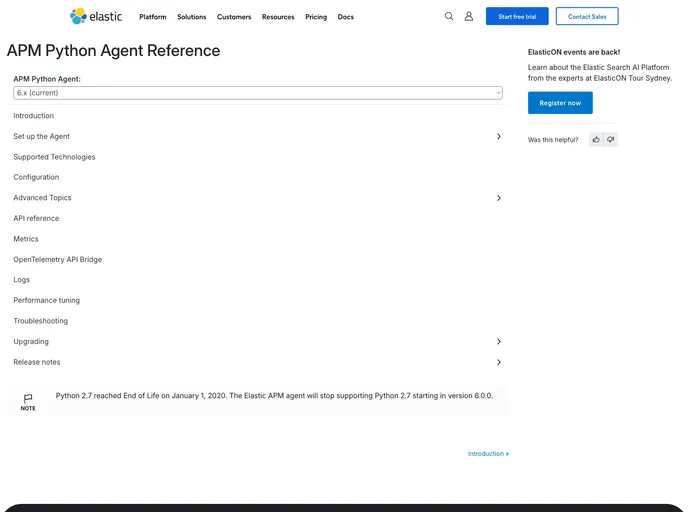Image resolution: width=688 pixels, height=512 pixels.
Task: Click the 'APM Python Agent Reference' title
Action: pos(113,50)
